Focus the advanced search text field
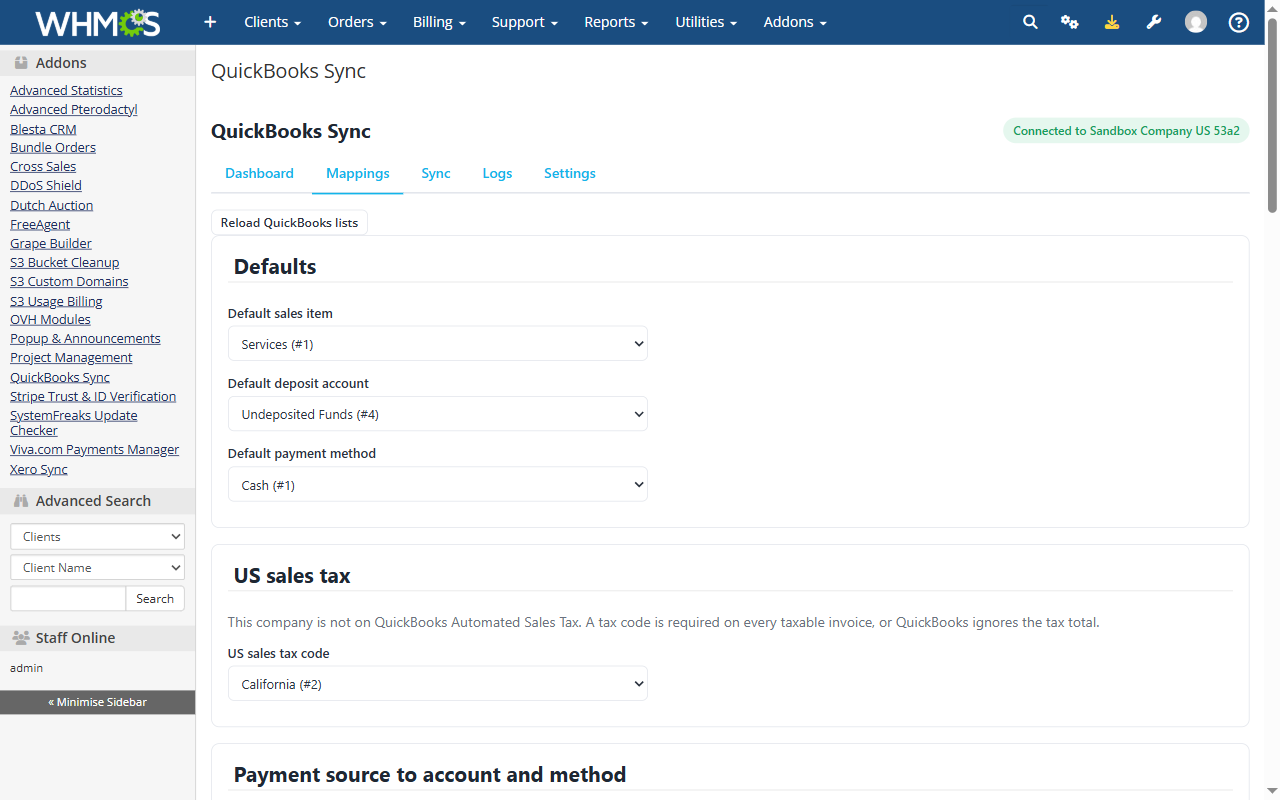Viewport: 1280px width, 800px height. [x=68, y=598]
